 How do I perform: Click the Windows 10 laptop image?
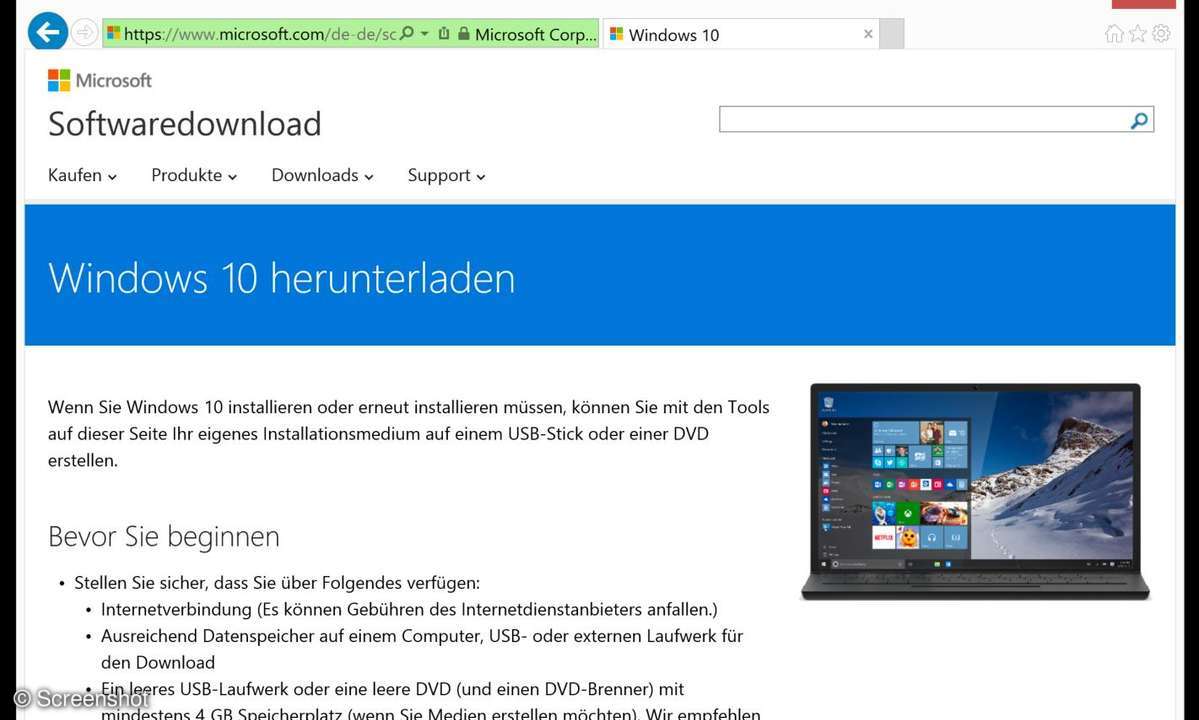tap(975, 491)
